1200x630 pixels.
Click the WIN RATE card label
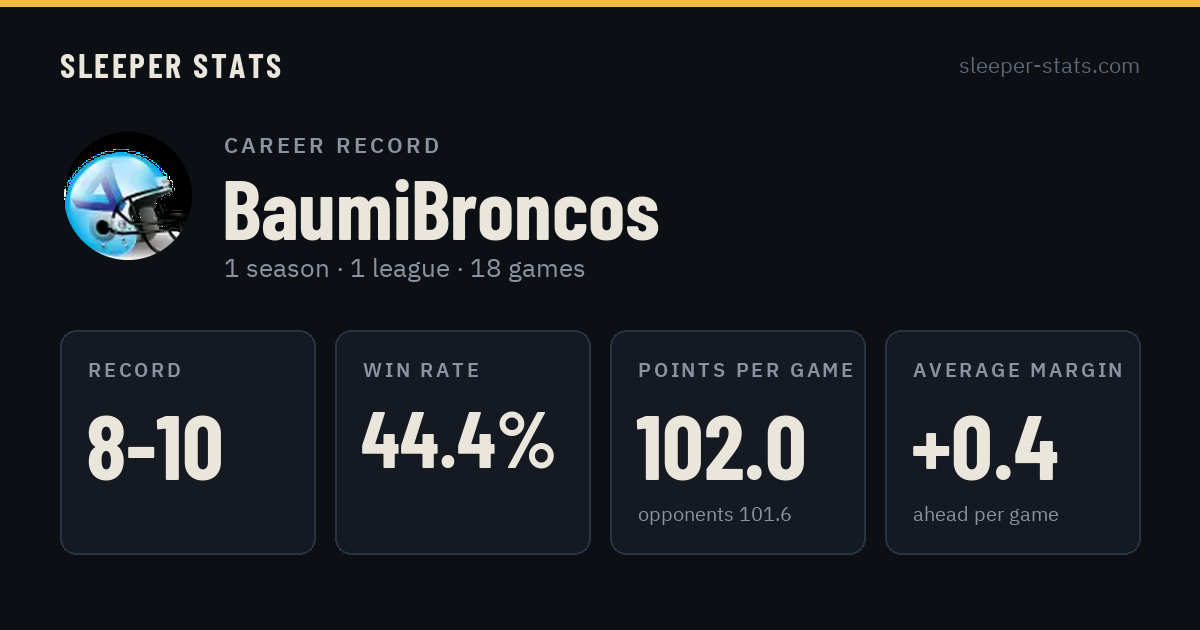click(422, 370)
